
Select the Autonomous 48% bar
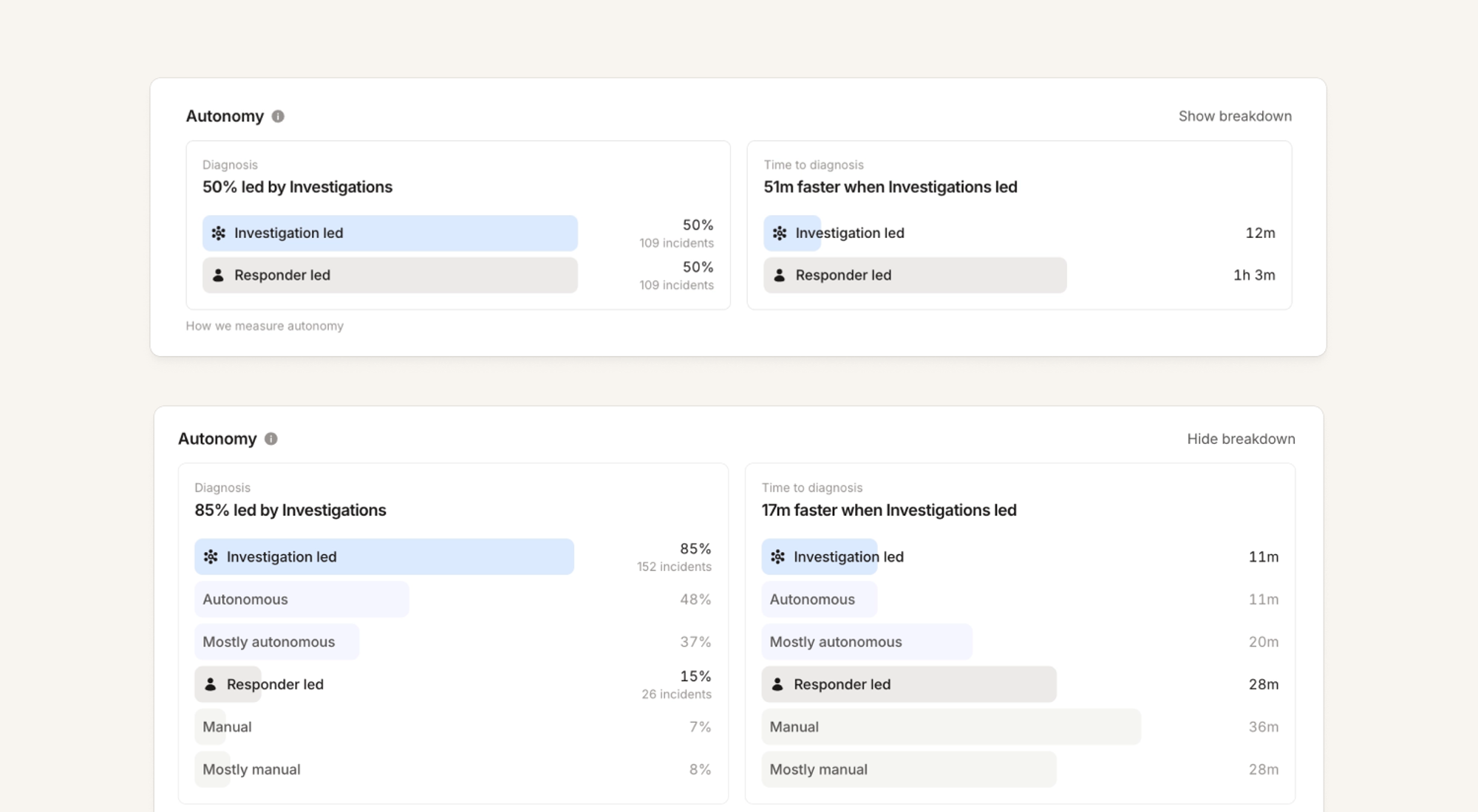(302, 599)
